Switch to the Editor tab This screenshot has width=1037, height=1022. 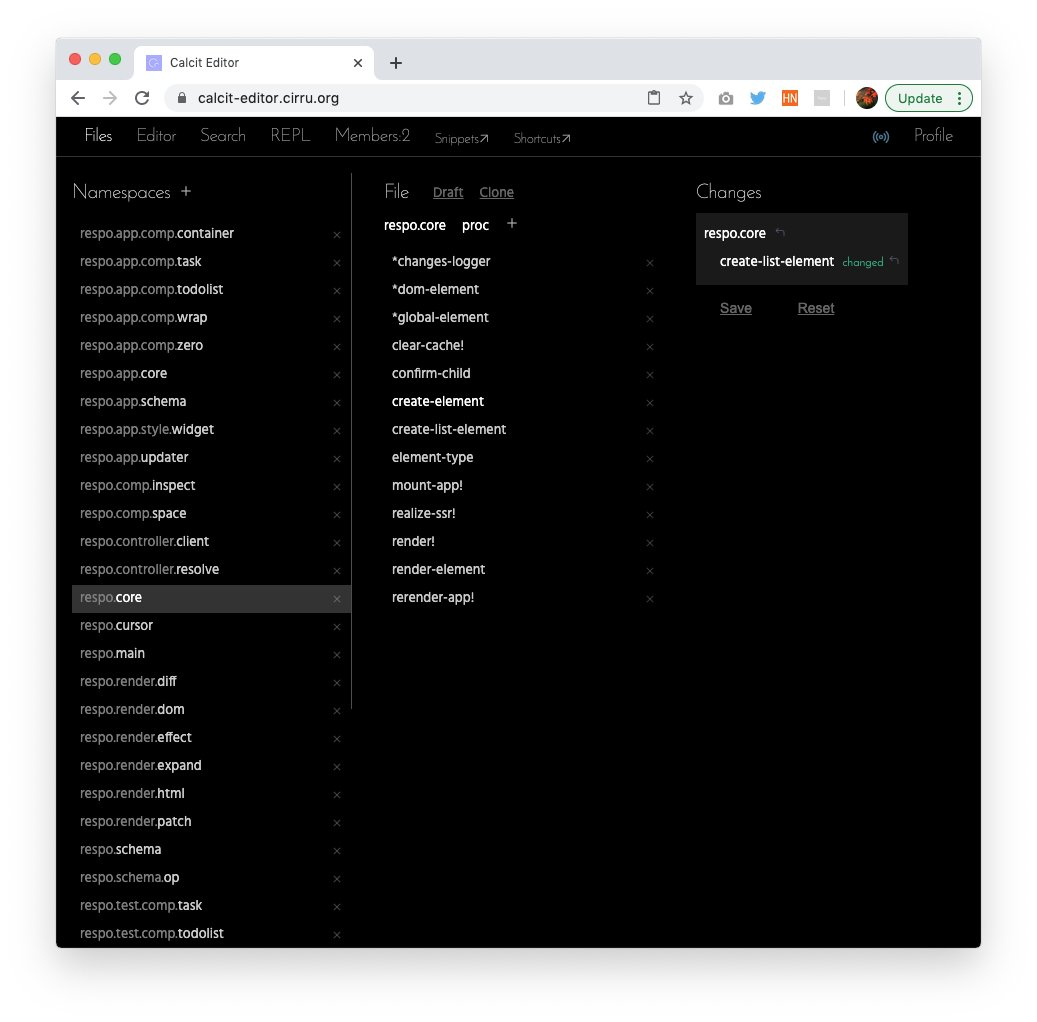pos(156,136)
